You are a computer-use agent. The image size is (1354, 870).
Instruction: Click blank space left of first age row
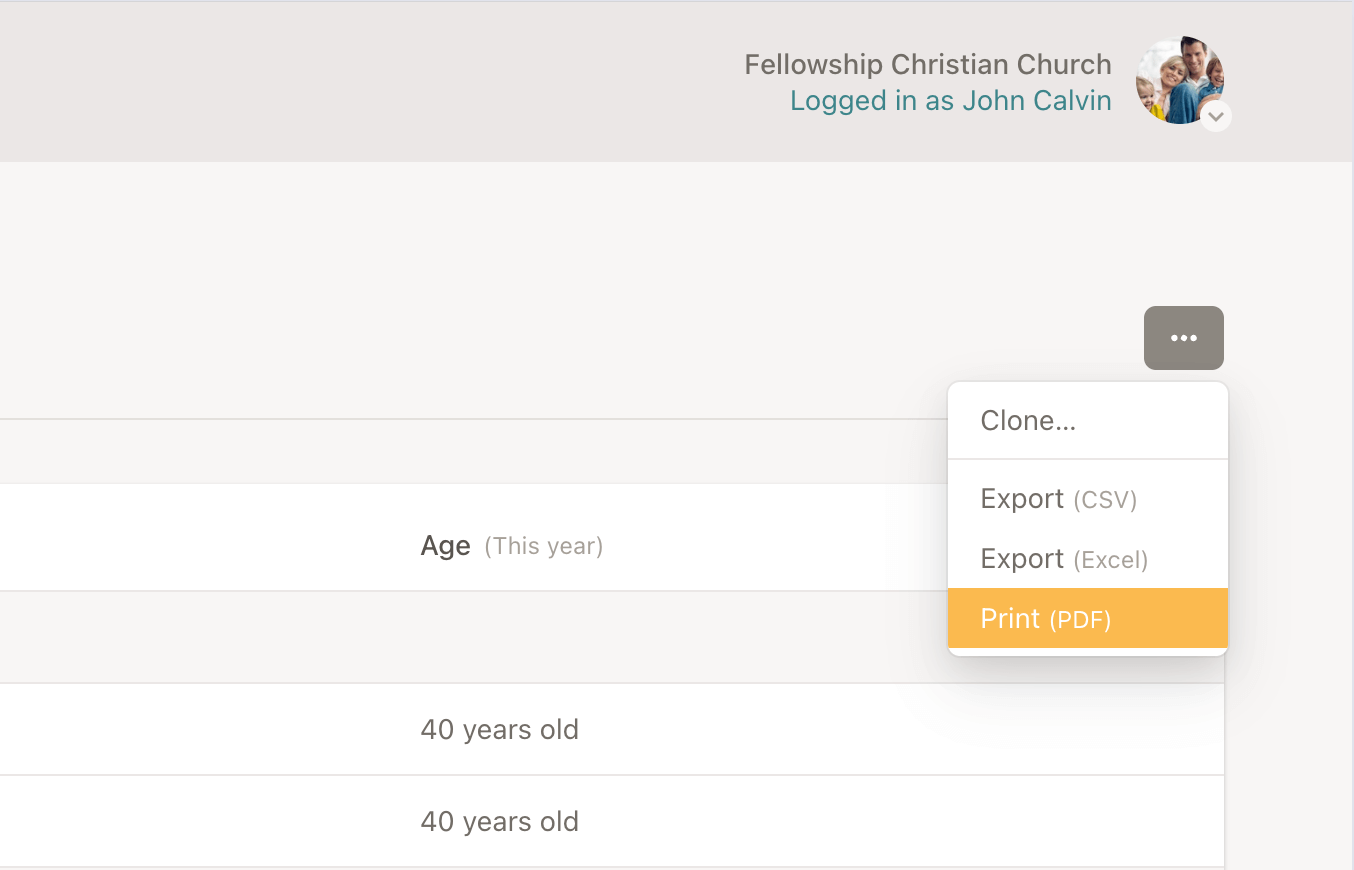tap(200, 730)
